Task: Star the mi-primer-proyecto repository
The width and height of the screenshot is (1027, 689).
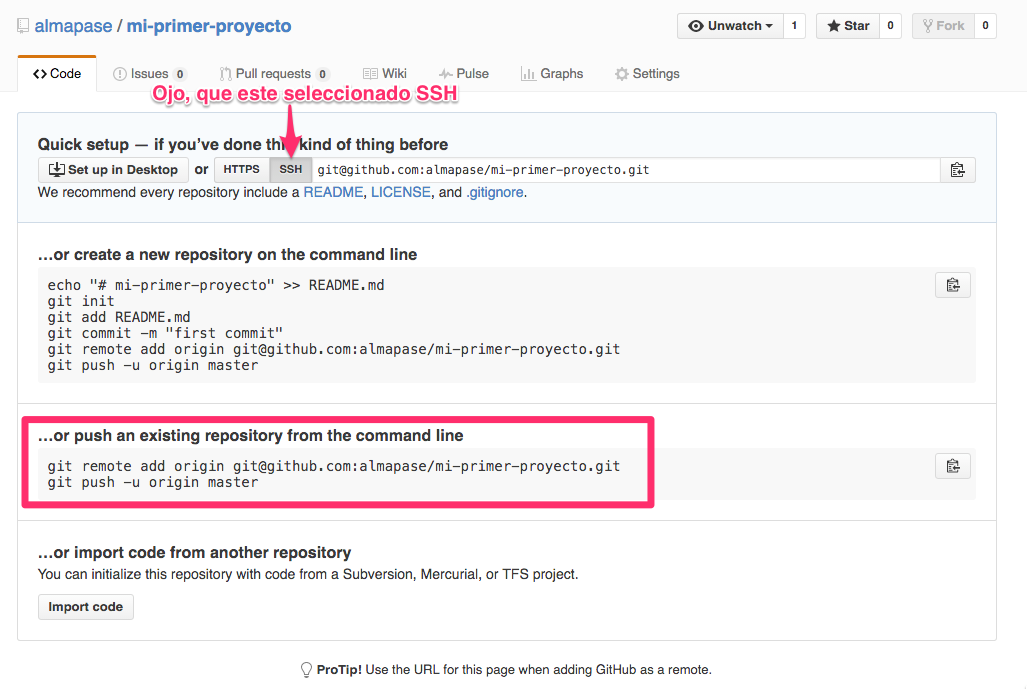Action: pyautogui.click(x=848, y=26)
